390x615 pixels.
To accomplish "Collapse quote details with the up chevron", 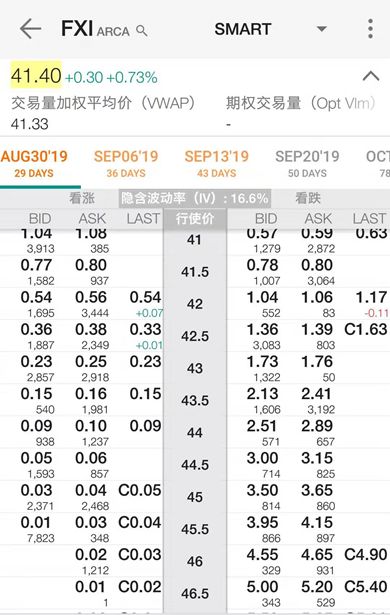I will click(370, 76).
